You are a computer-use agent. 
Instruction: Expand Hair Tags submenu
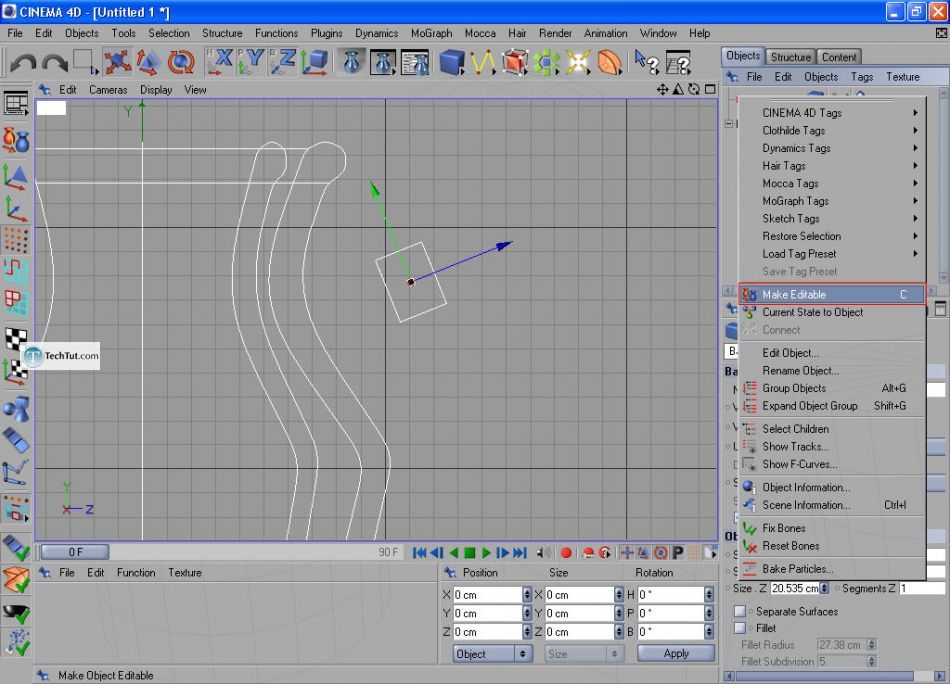pyautogui.click(x=832, y=165)
